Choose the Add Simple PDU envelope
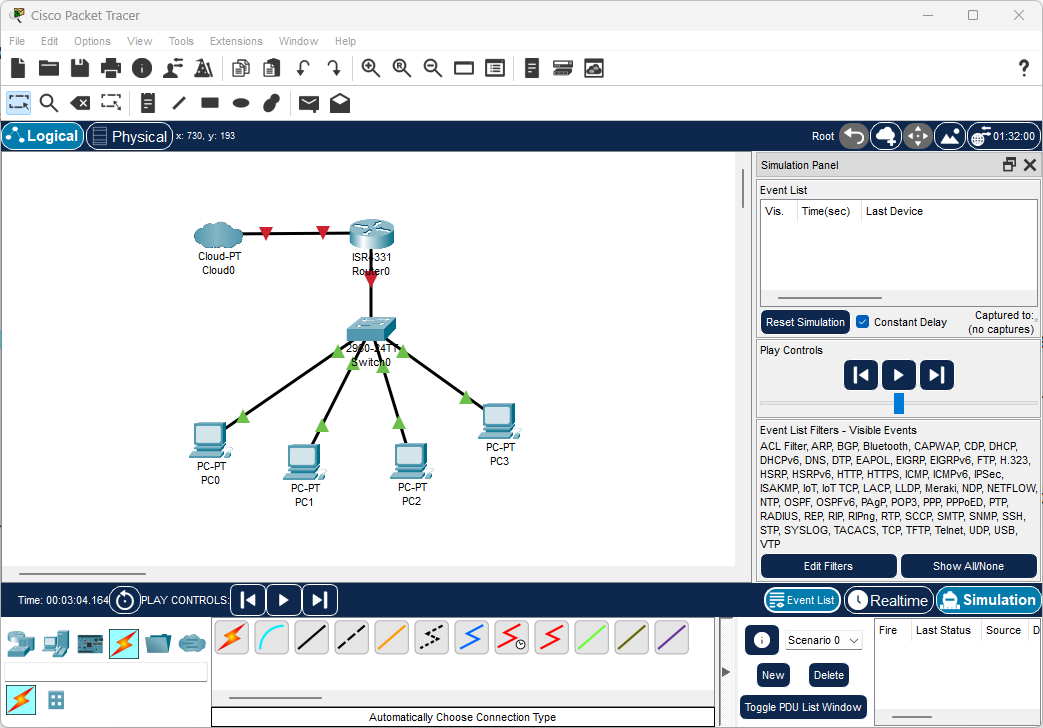The width and height of the screenshot is (1043, 728). point(309,103)
